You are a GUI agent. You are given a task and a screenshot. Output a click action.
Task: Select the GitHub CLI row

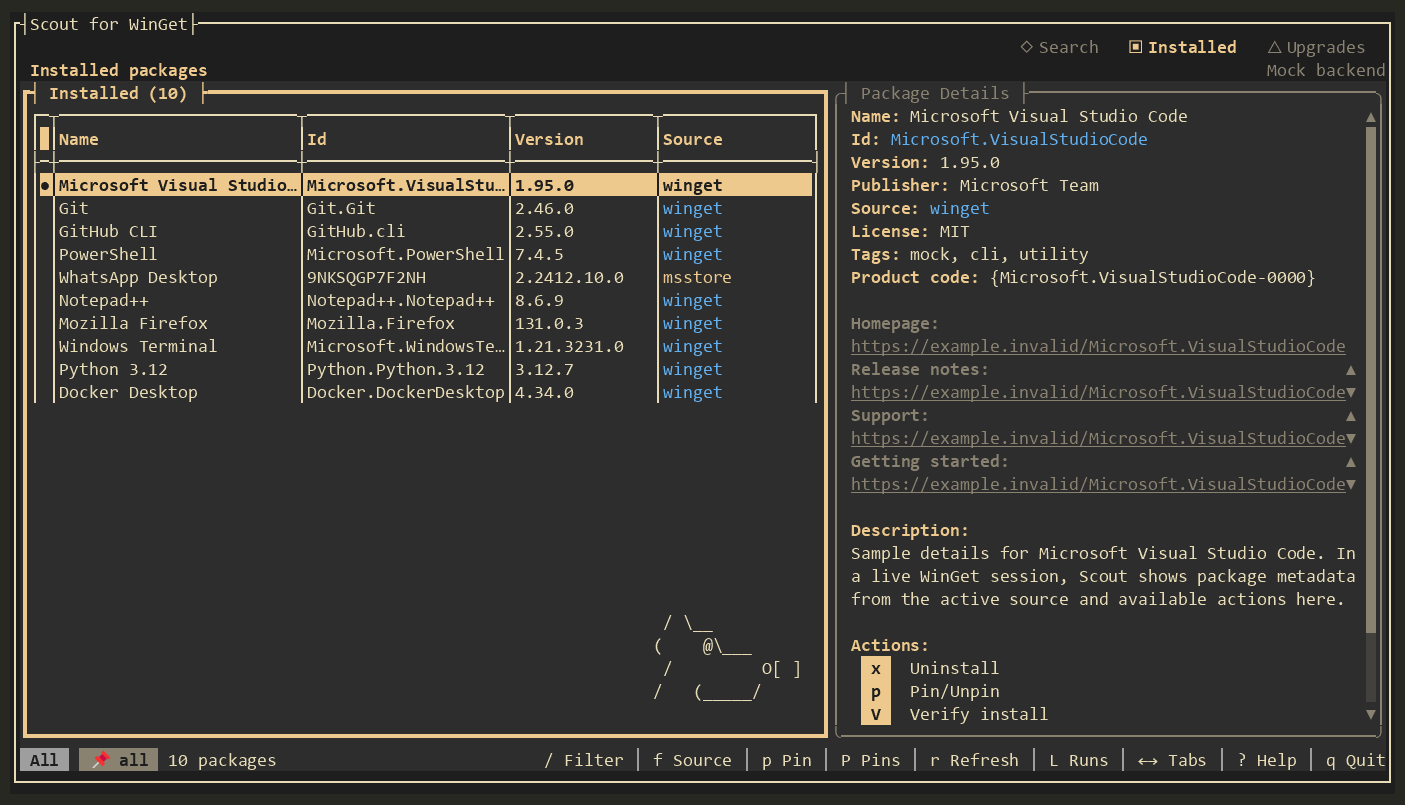(426, 231)
